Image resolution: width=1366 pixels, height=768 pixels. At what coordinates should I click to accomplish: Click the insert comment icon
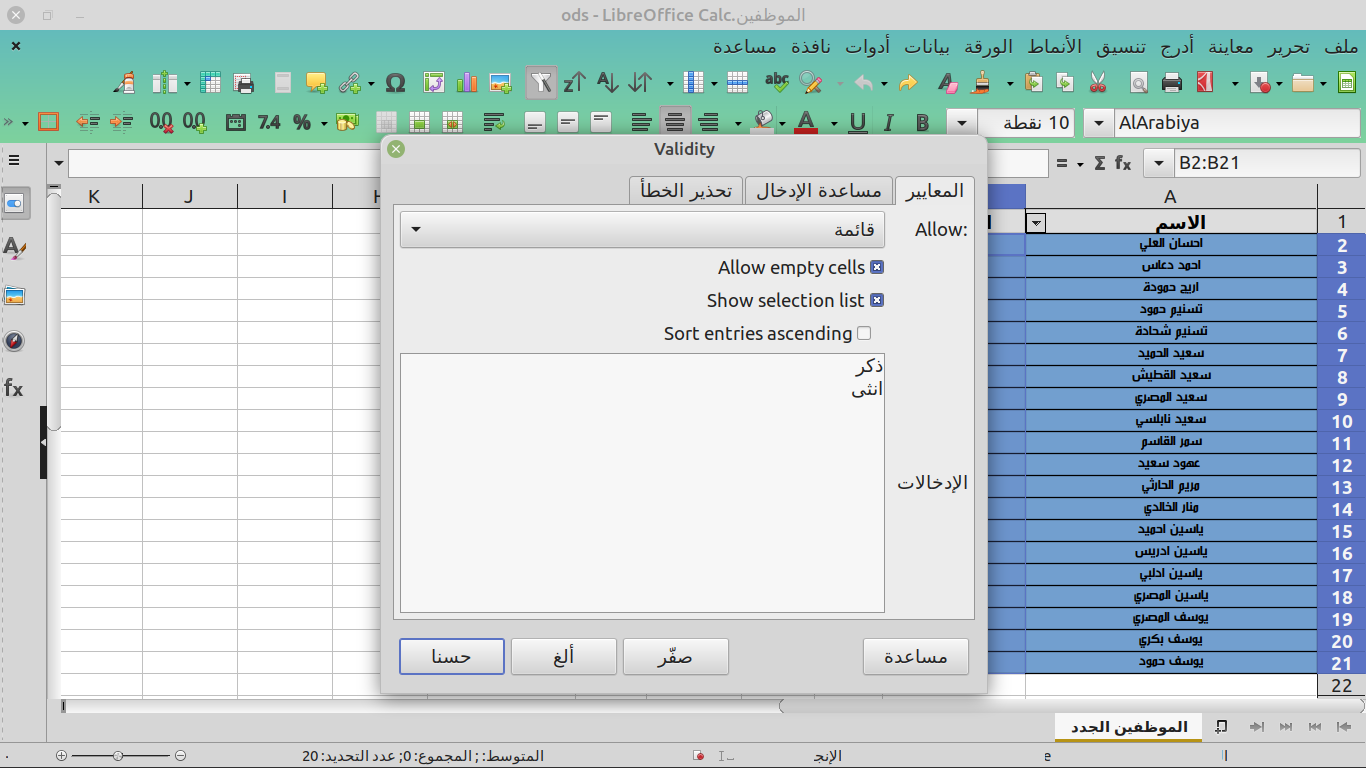(317, 83)
